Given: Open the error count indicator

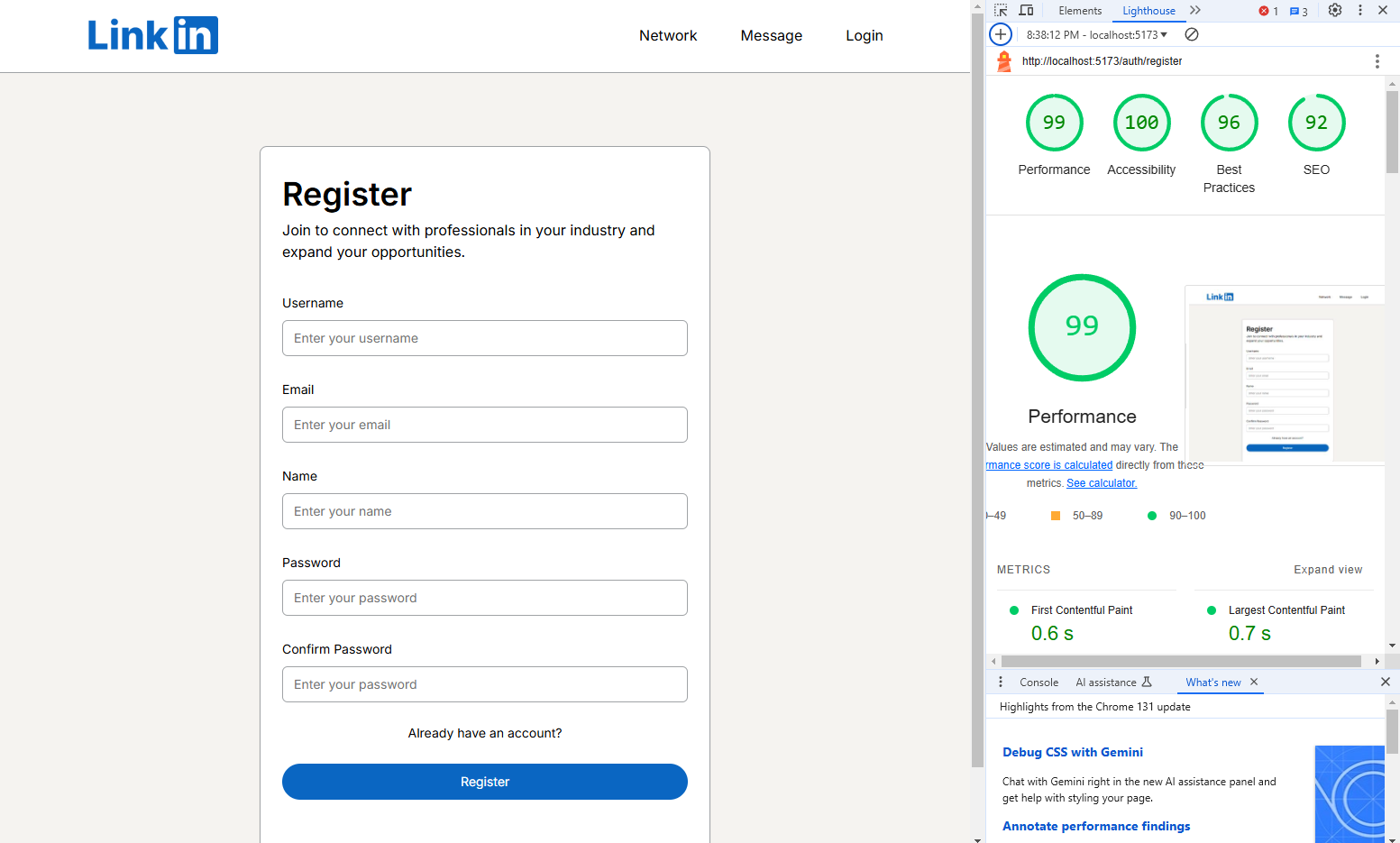Looking at the screenshot, I should (1268, 11).
